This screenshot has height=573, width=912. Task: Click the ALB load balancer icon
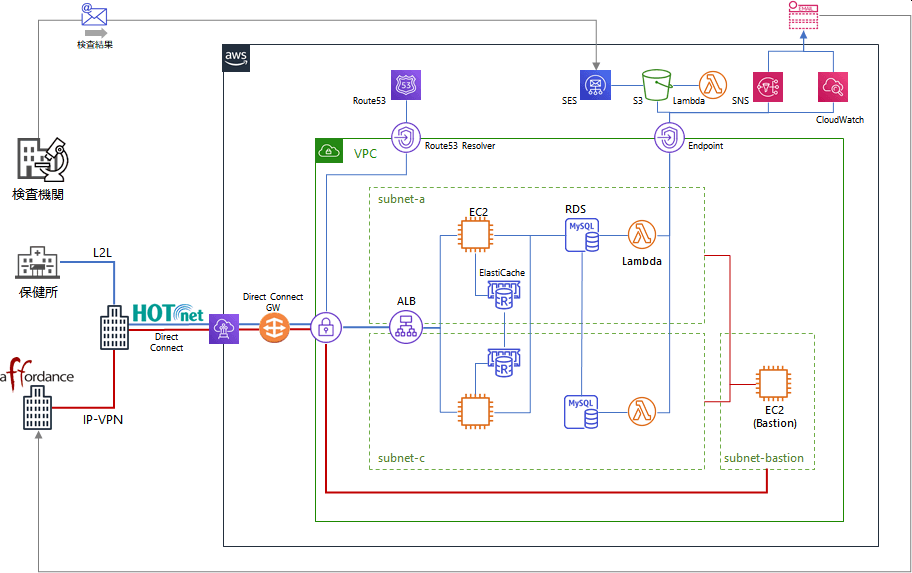coord(405,327)
